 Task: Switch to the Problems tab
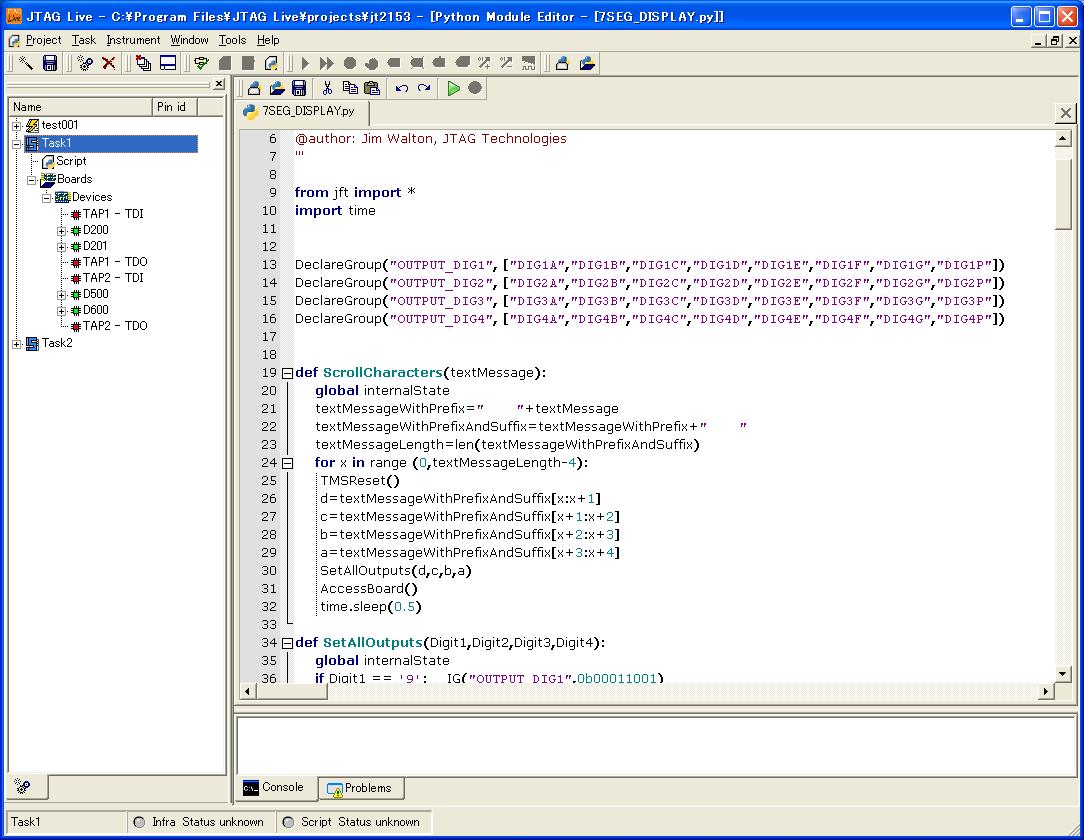[x=360, y=788]
